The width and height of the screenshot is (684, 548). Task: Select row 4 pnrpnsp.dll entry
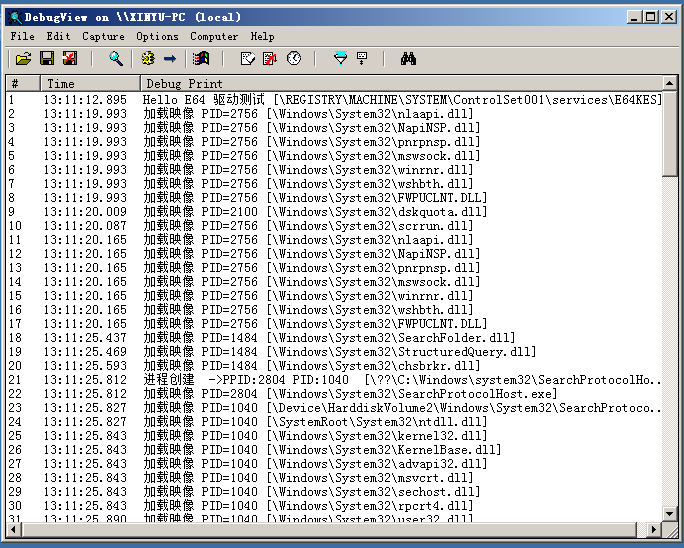click(x=334, y=141)
